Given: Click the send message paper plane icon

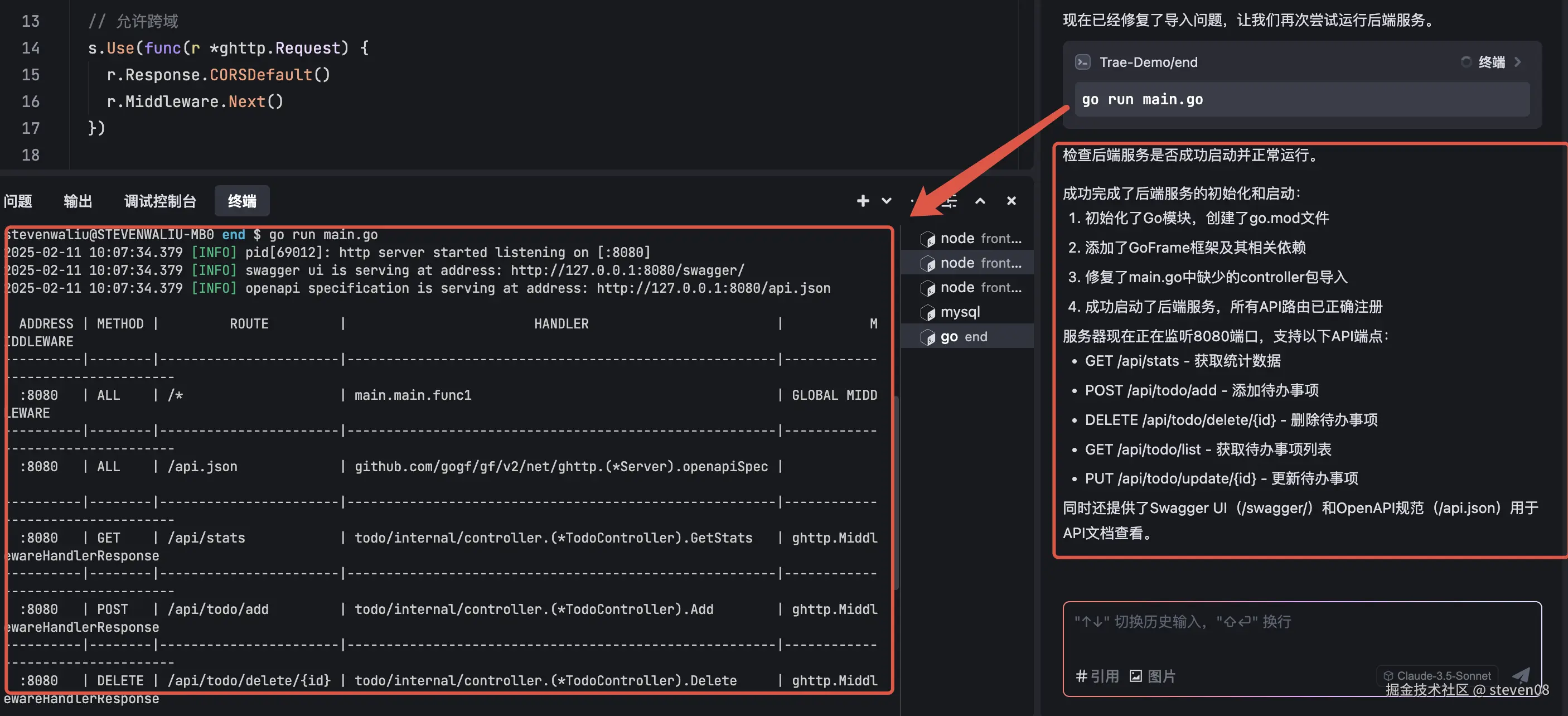Looking at the screenshot, I should pyautogui.click(x=1521, y=674).
